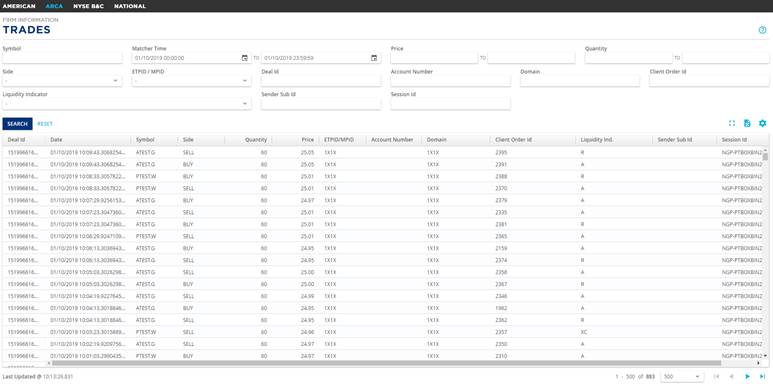
Task: Click Client Order Id 2388 cell
Action: click(x=501, y=176)
